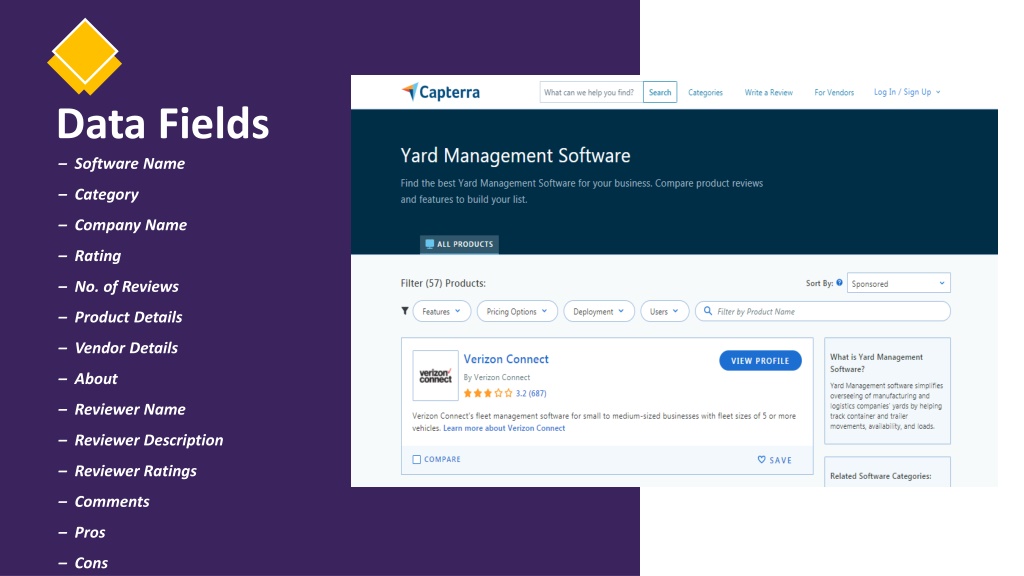Click the 'Category' bullet

coord(106,195)
